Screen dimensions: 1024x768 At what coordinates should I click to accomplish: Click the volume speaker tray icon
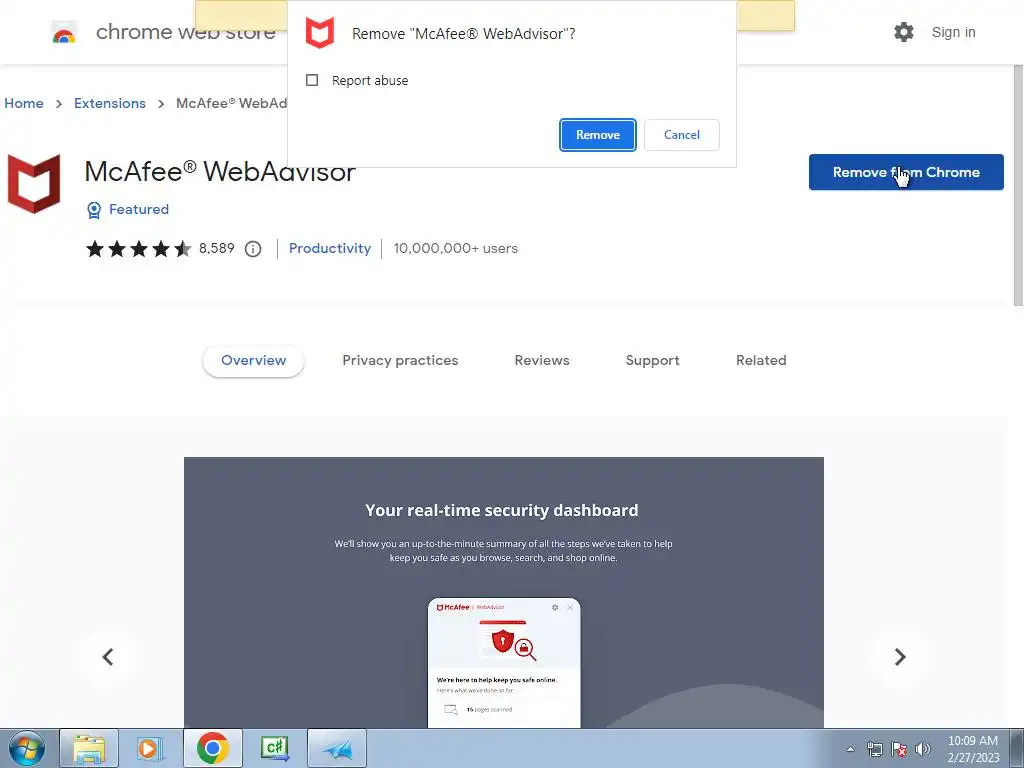(x=922, y=749)
